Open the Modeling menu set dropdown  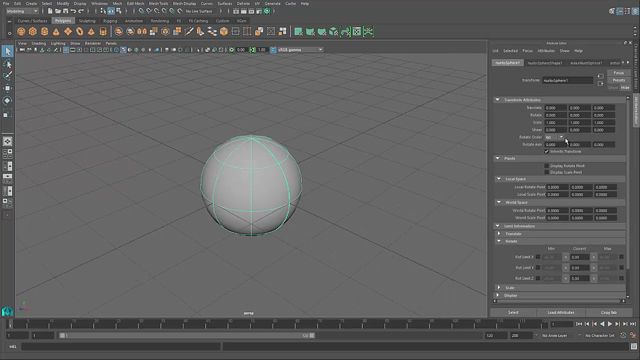[x=22, y=11]
